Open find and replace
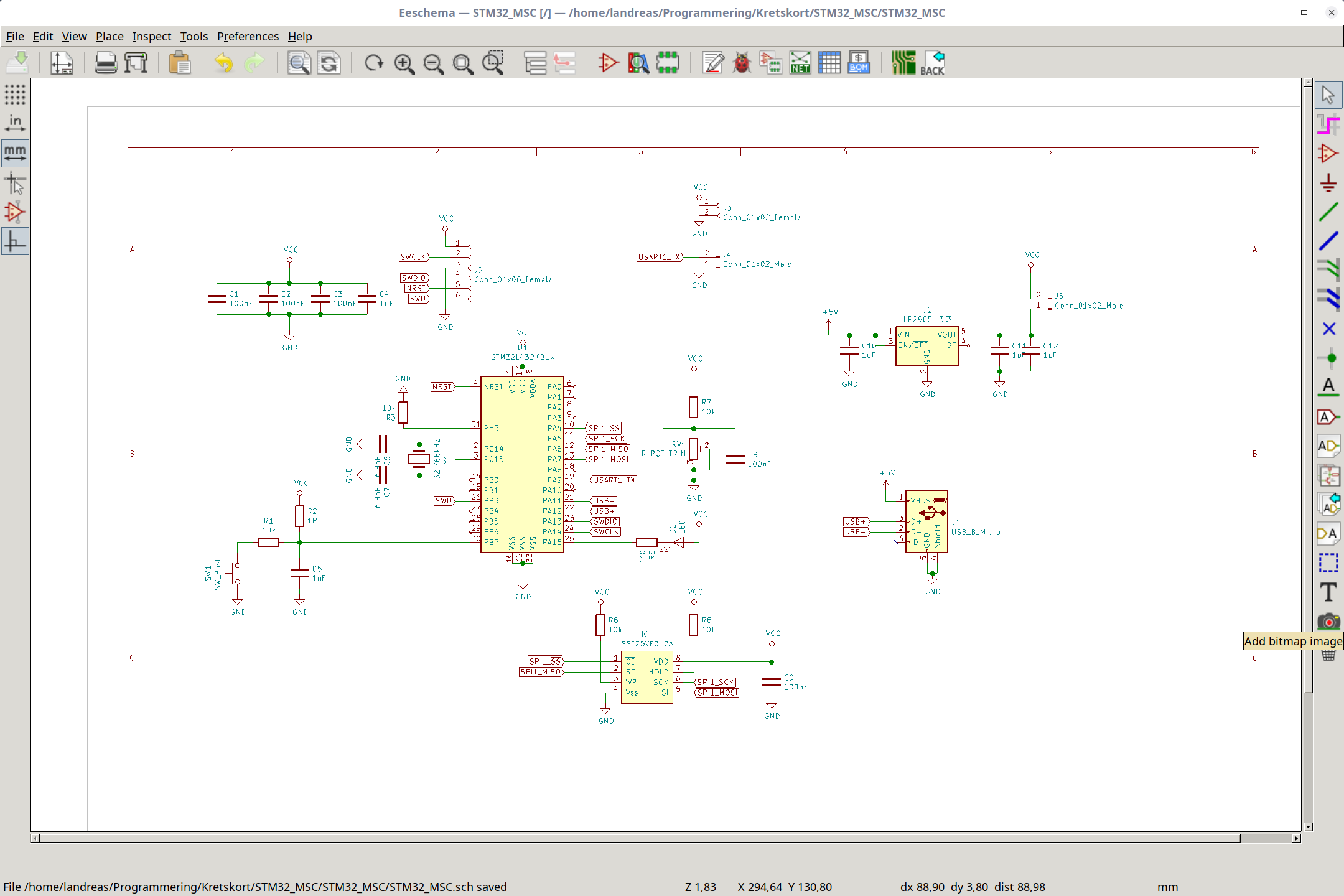This screenshot has width=1344, height=896. point(329,63)
